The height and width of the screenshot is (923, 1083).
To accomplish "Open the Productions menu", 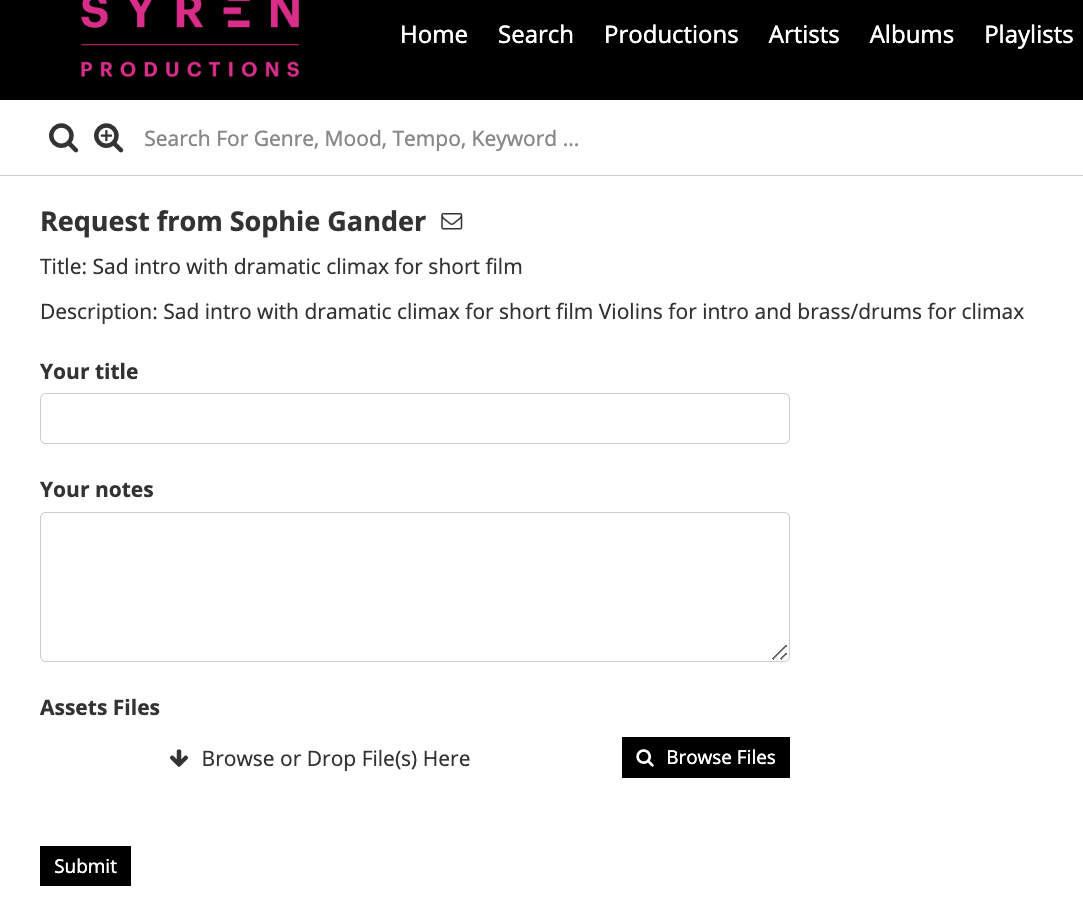I will click(x=671, y=34).
